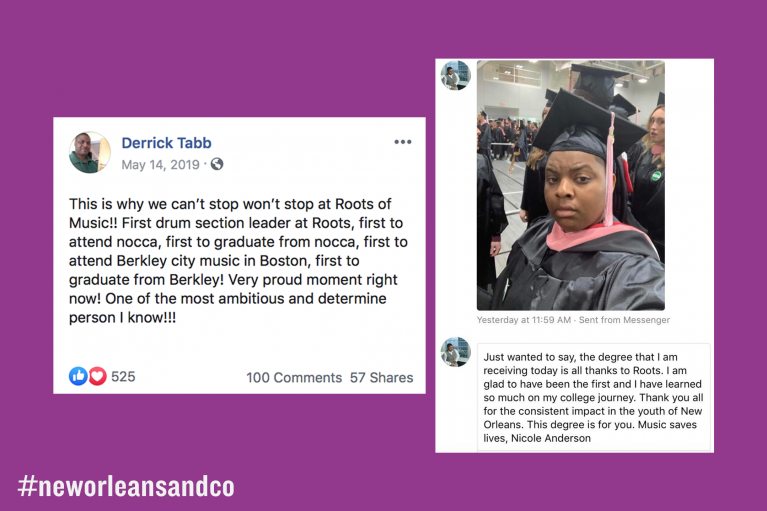The height and width of the screenshot is (511, 767).
Task: Click the post body mentioning Roots of Music
Action: point(238,261)
